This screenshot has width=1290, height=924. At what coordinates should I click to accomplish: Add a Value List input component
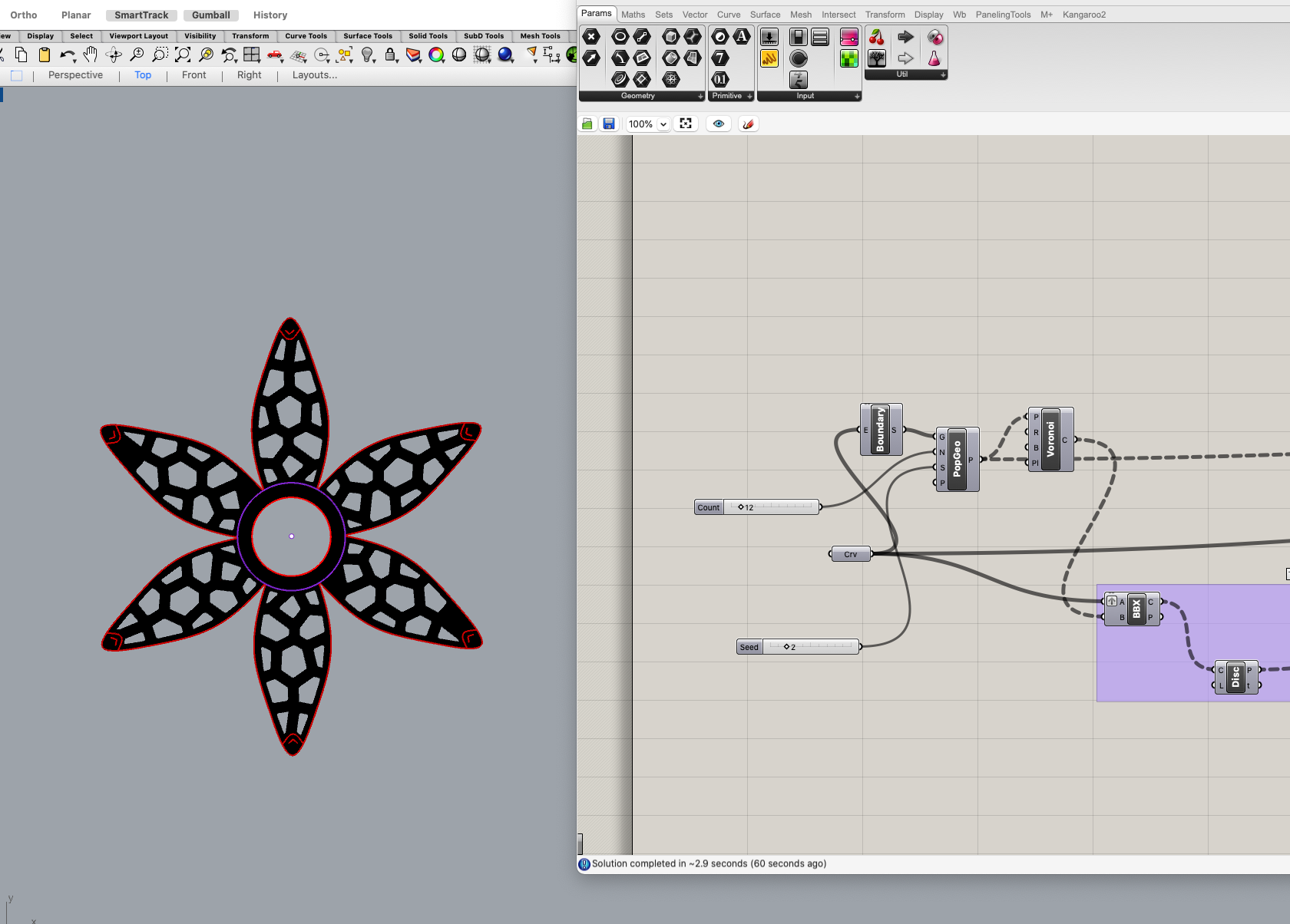[x=820, y=36]
